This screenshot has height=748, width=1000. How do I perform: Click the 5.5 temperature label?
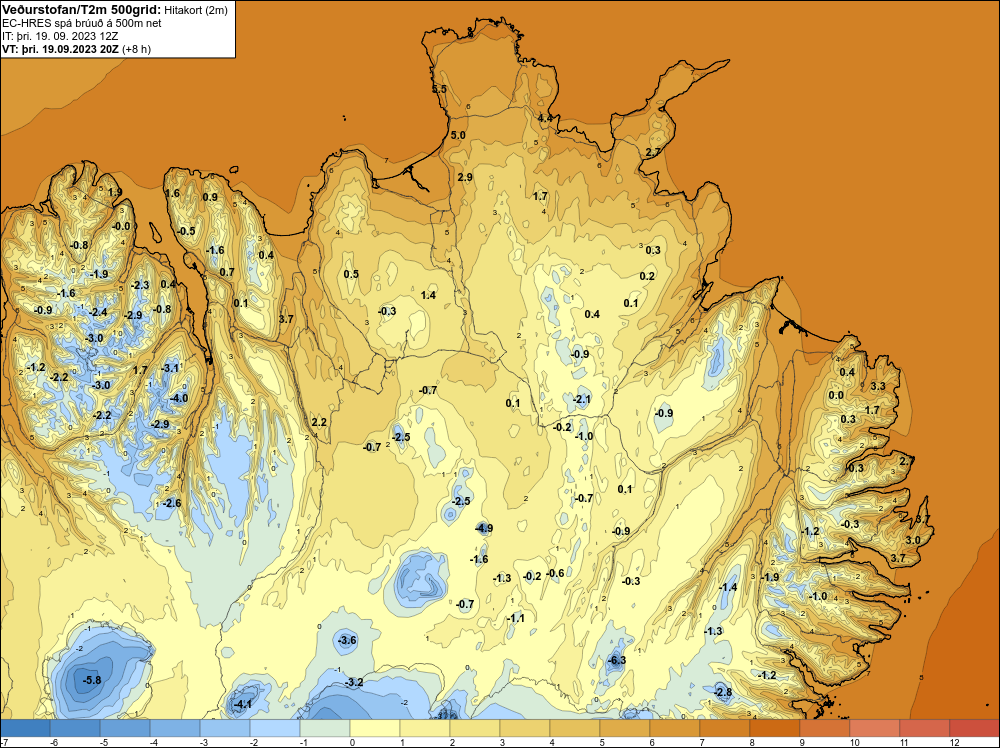(x=439, y=89)
